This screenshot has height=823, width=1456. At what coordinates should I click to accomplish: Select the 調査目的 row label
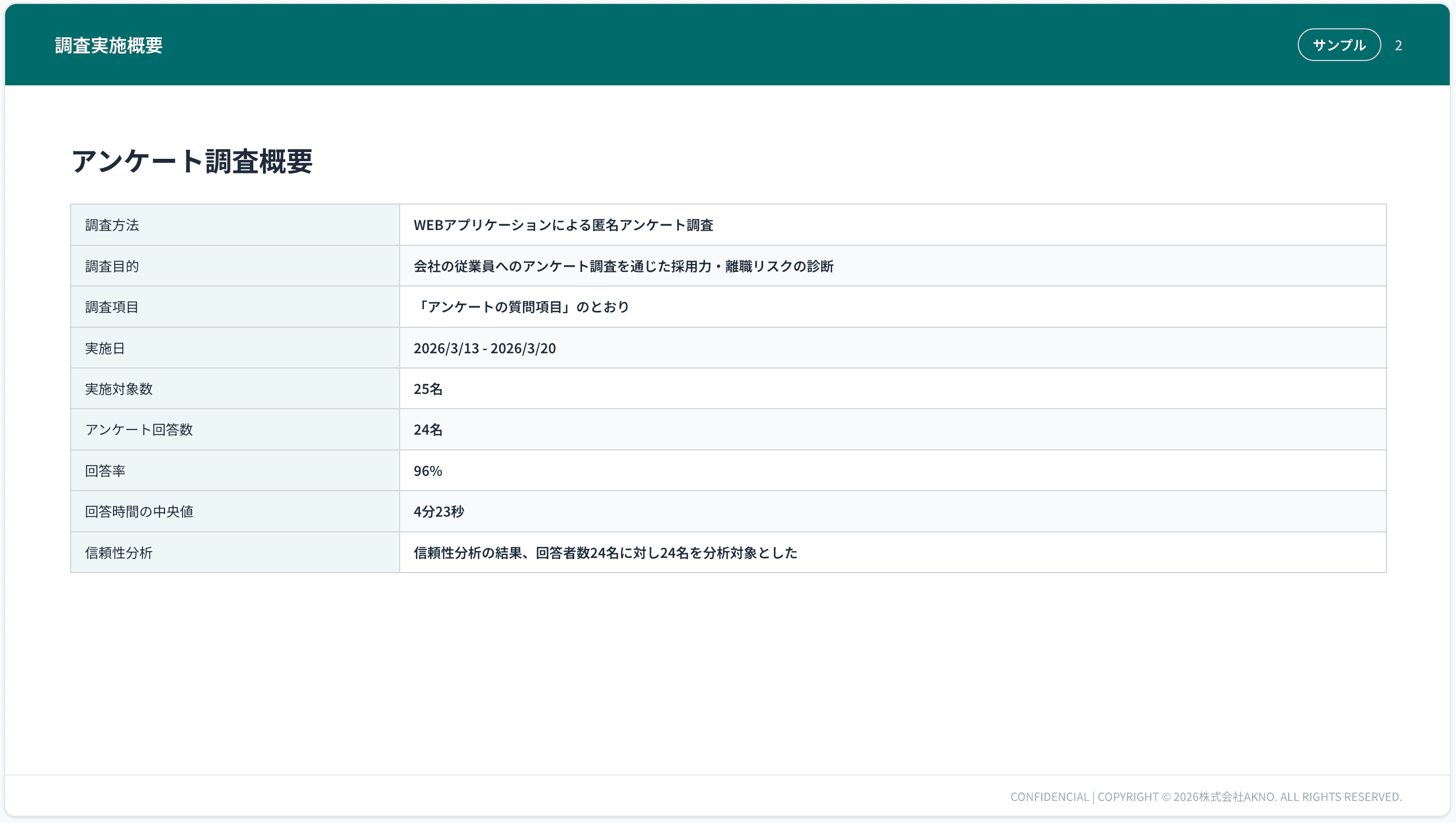click(x=112, y=266)
